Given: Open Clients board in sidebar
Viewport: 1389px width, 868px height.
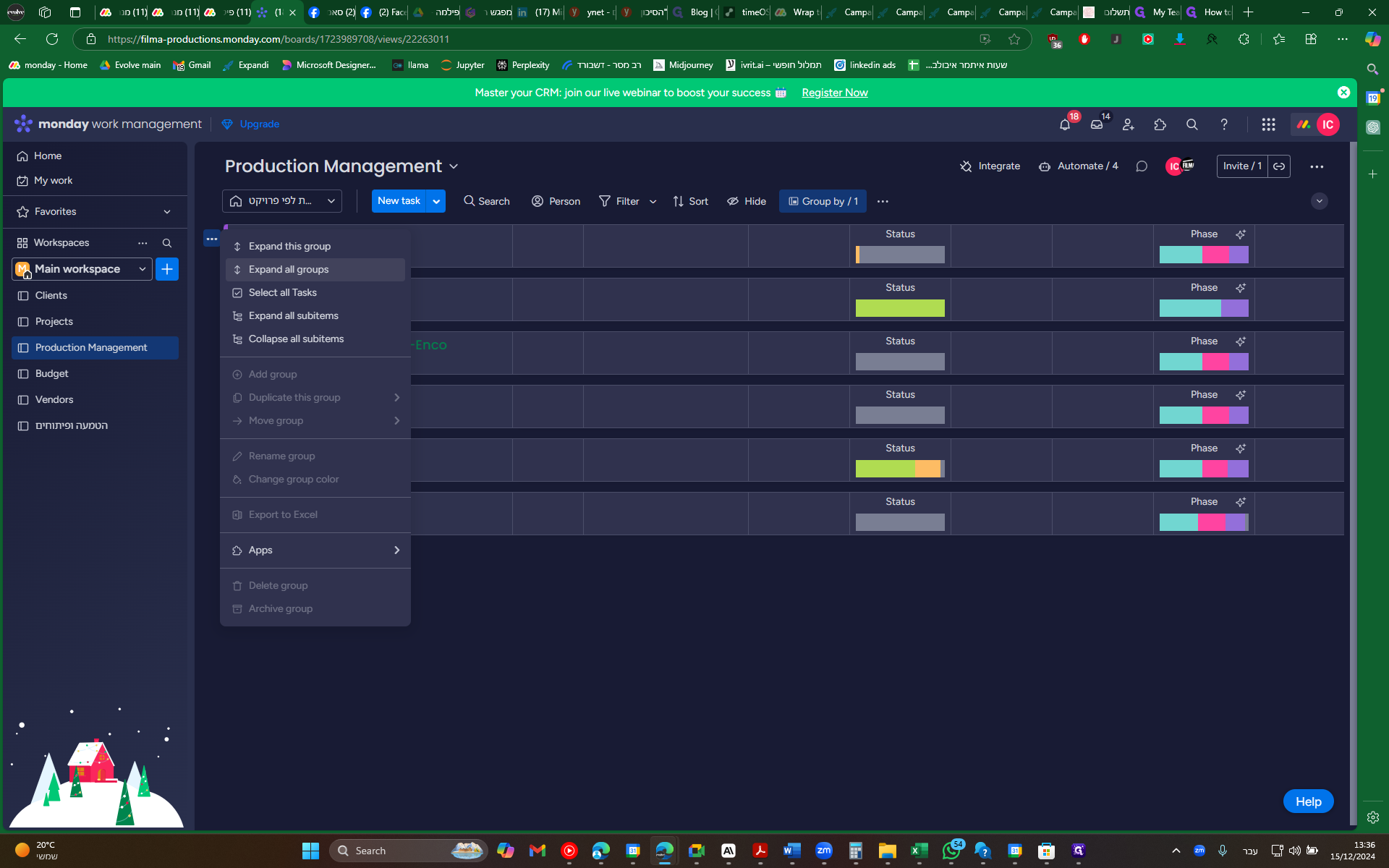Looking at the screenshot, I should [95, 296].
